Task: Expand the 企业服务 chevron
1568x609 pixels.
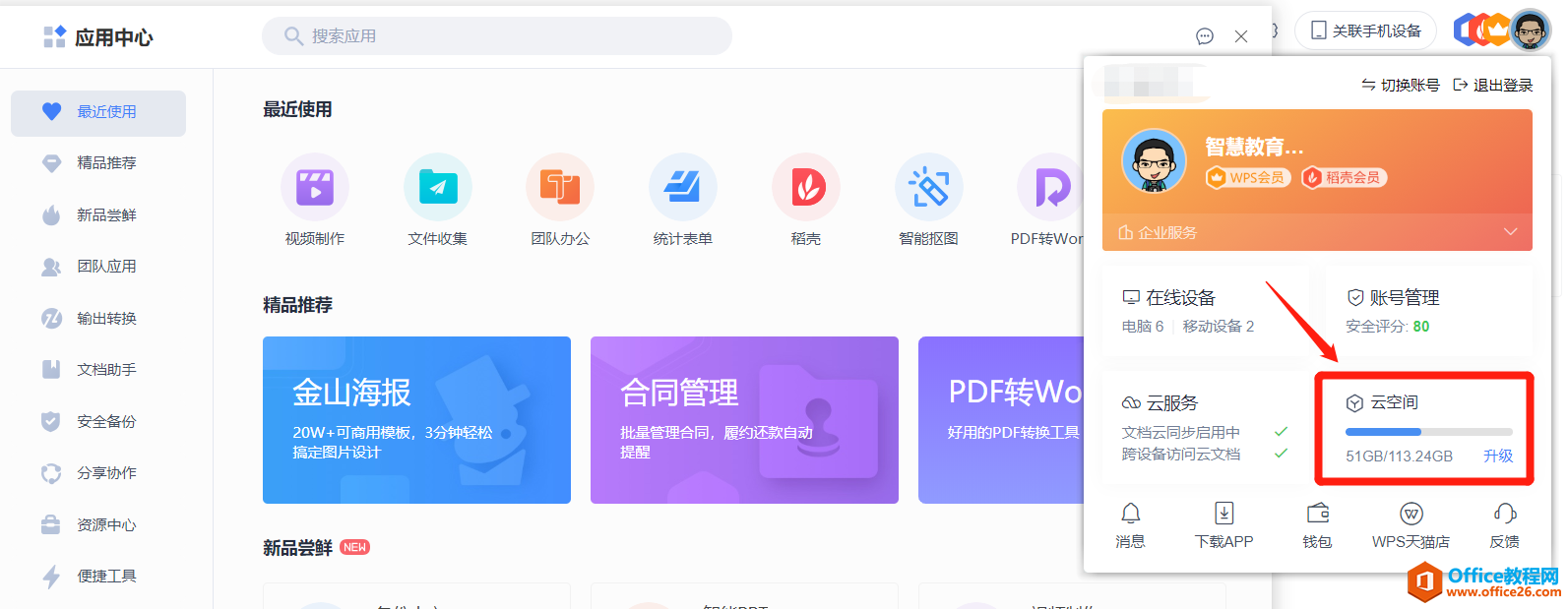Action: pyautogui.click(x=1511, y=232)
